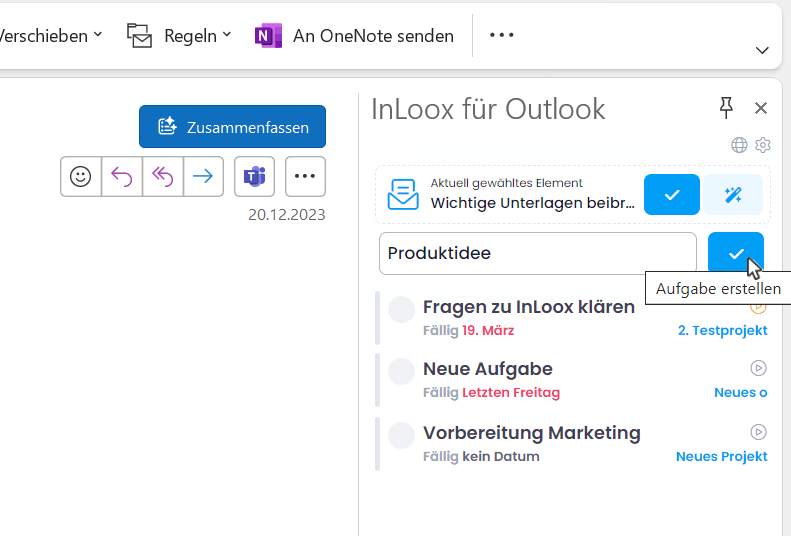
Task: Open the 2. Testprojekt project link
Action: point(722,331)
